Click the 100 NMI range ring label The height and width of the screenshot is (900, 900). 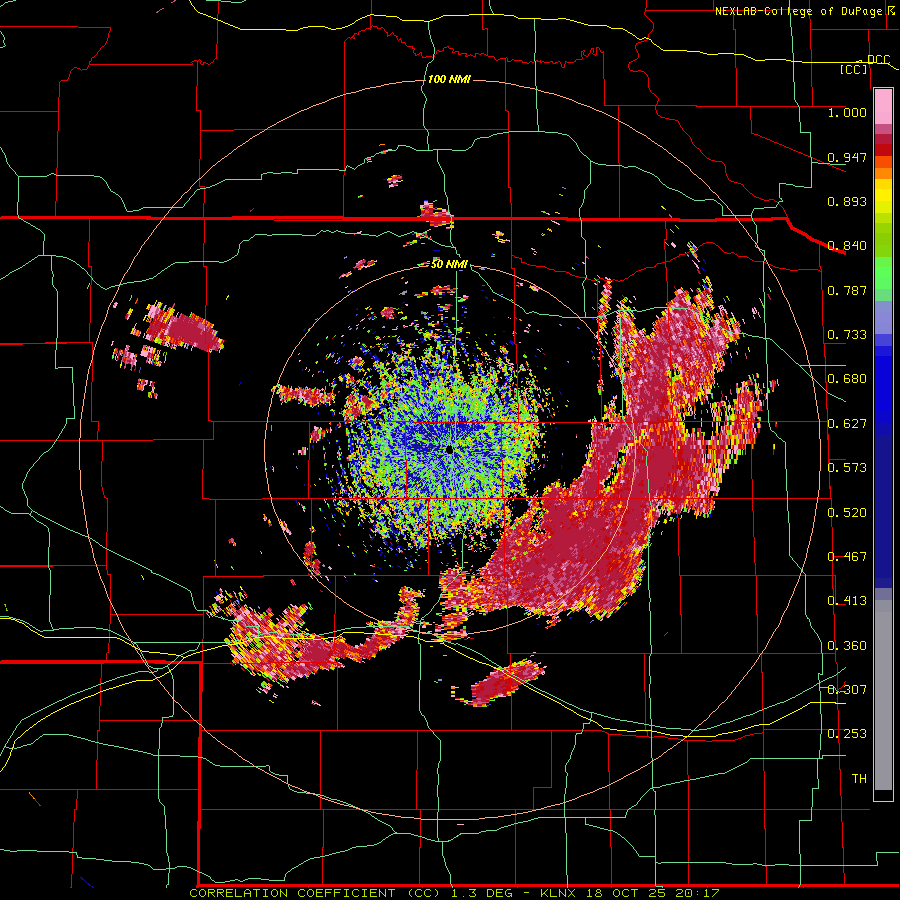pyautogui.click(x=449, y=79)
